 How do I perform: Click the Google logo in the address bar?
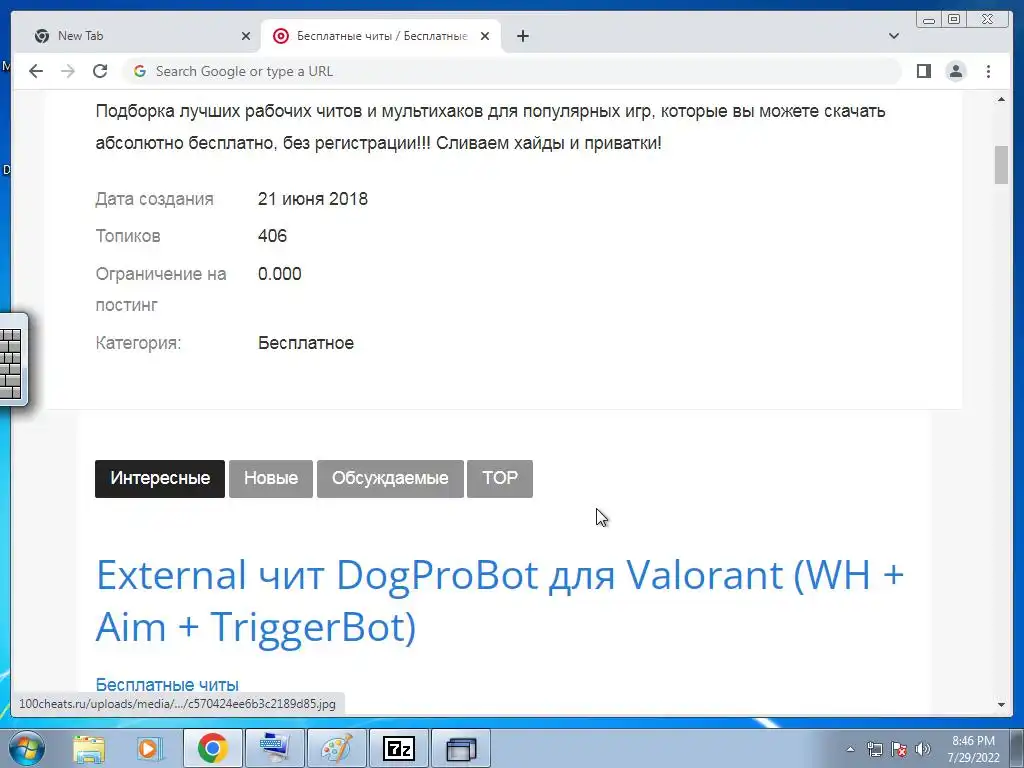point(140,71)
